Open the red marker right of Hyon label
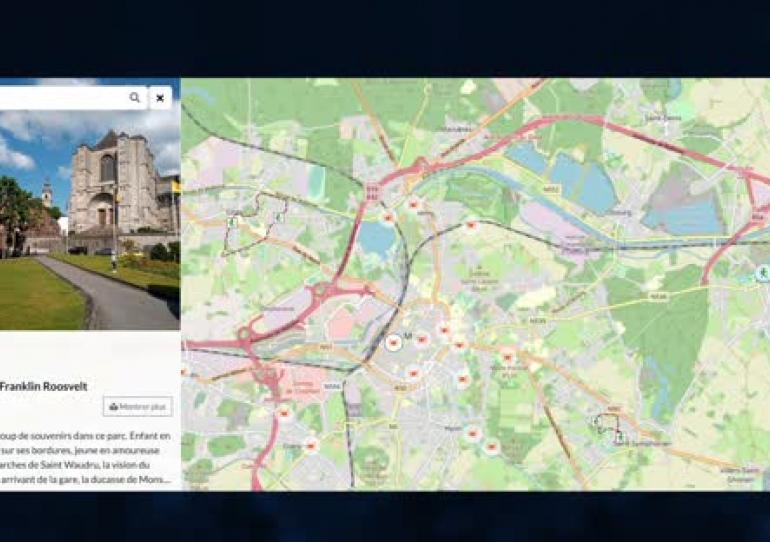 473,433
